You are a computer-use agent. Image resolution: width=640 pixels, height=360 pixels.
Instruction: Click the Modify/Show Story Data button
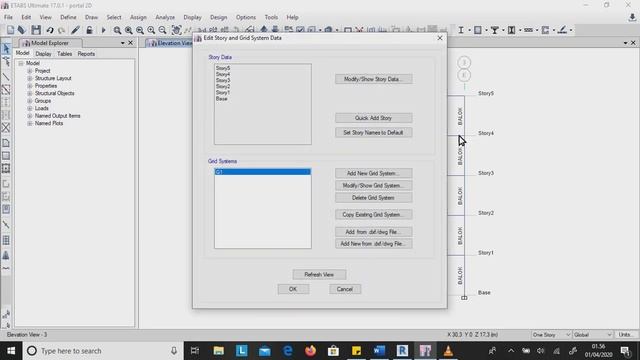tap(373, 79)
